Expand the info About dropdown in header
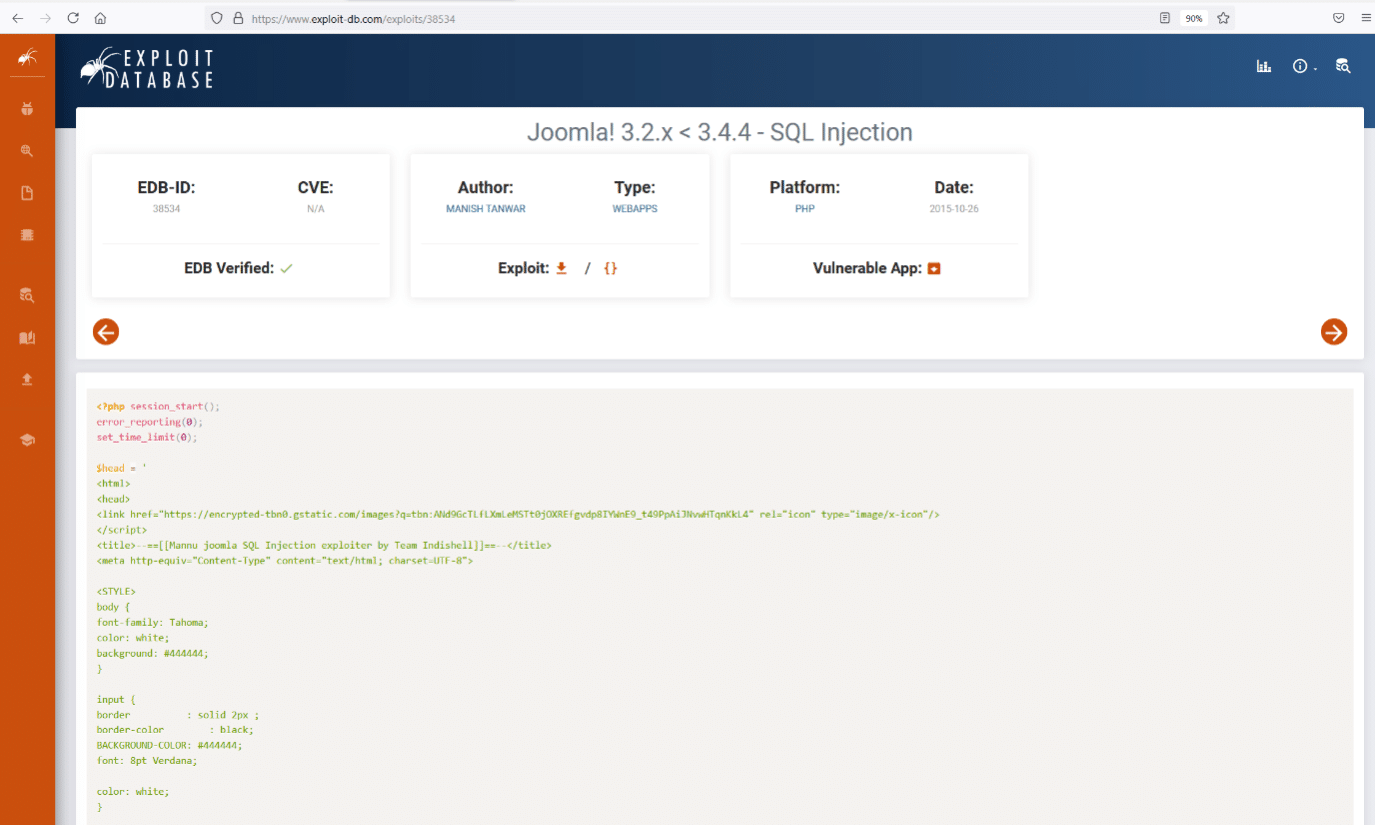Viewport: 1375px width, 825px height. tap(1303, 66)
